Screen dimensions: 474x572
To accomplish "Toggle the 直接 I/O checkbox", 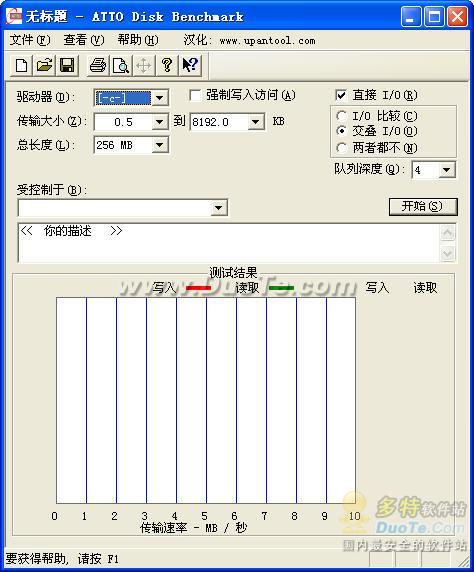I will 340,96.
